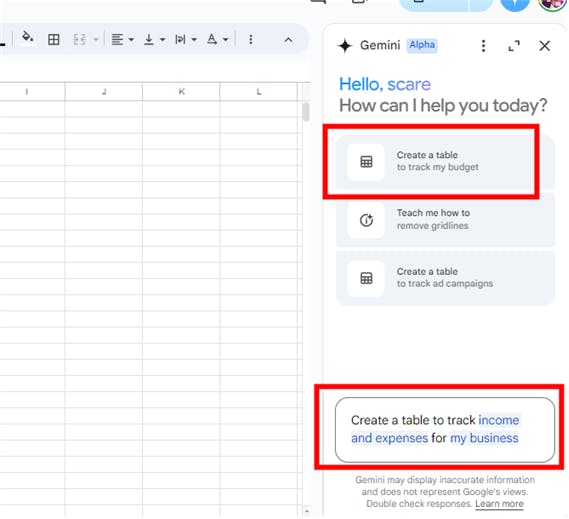
Task: Click the merge cells icon
Action: (x=79, y=39)
